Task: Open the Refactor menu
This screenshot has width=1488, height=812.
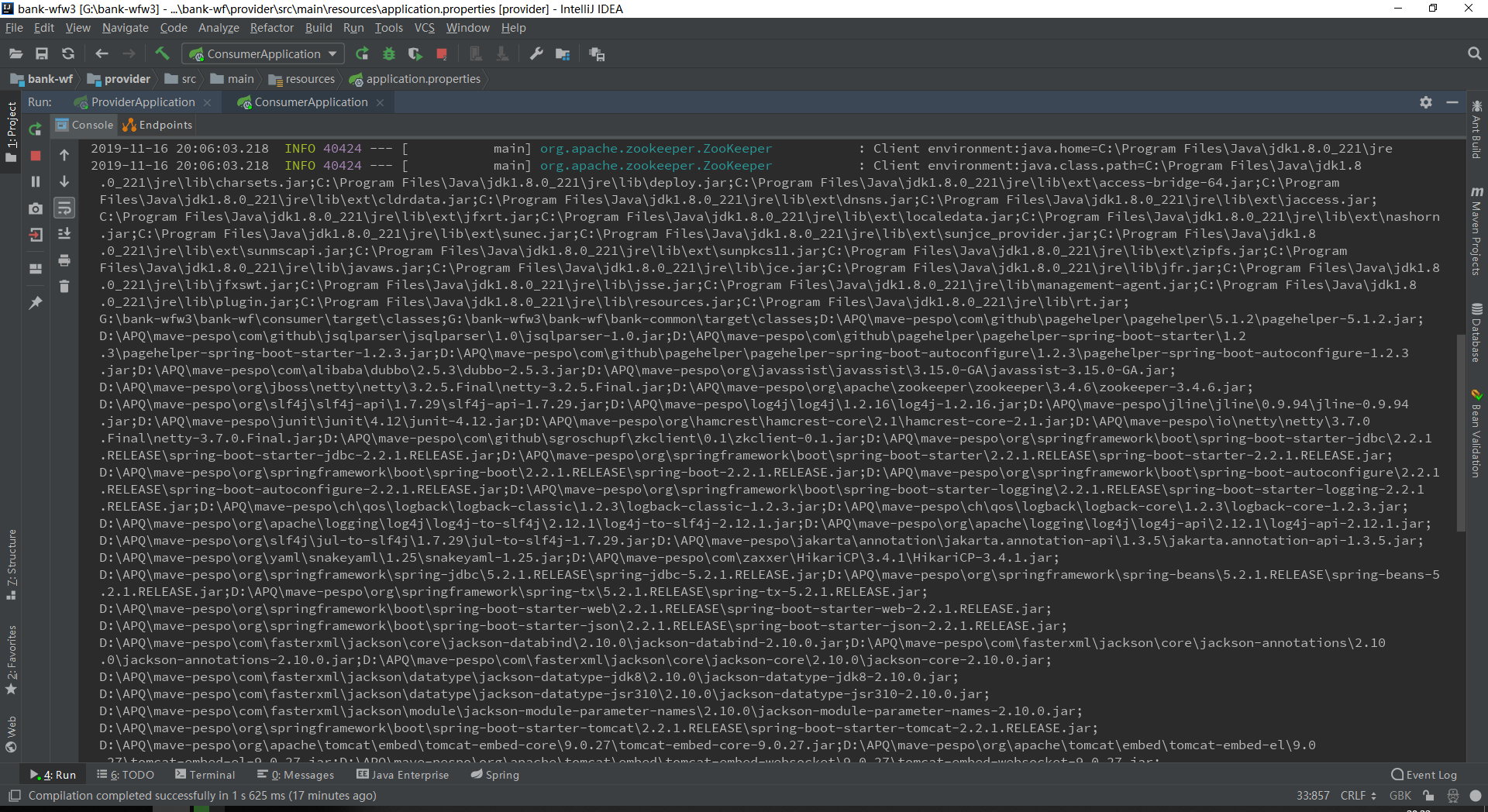Action: (272, 28)
